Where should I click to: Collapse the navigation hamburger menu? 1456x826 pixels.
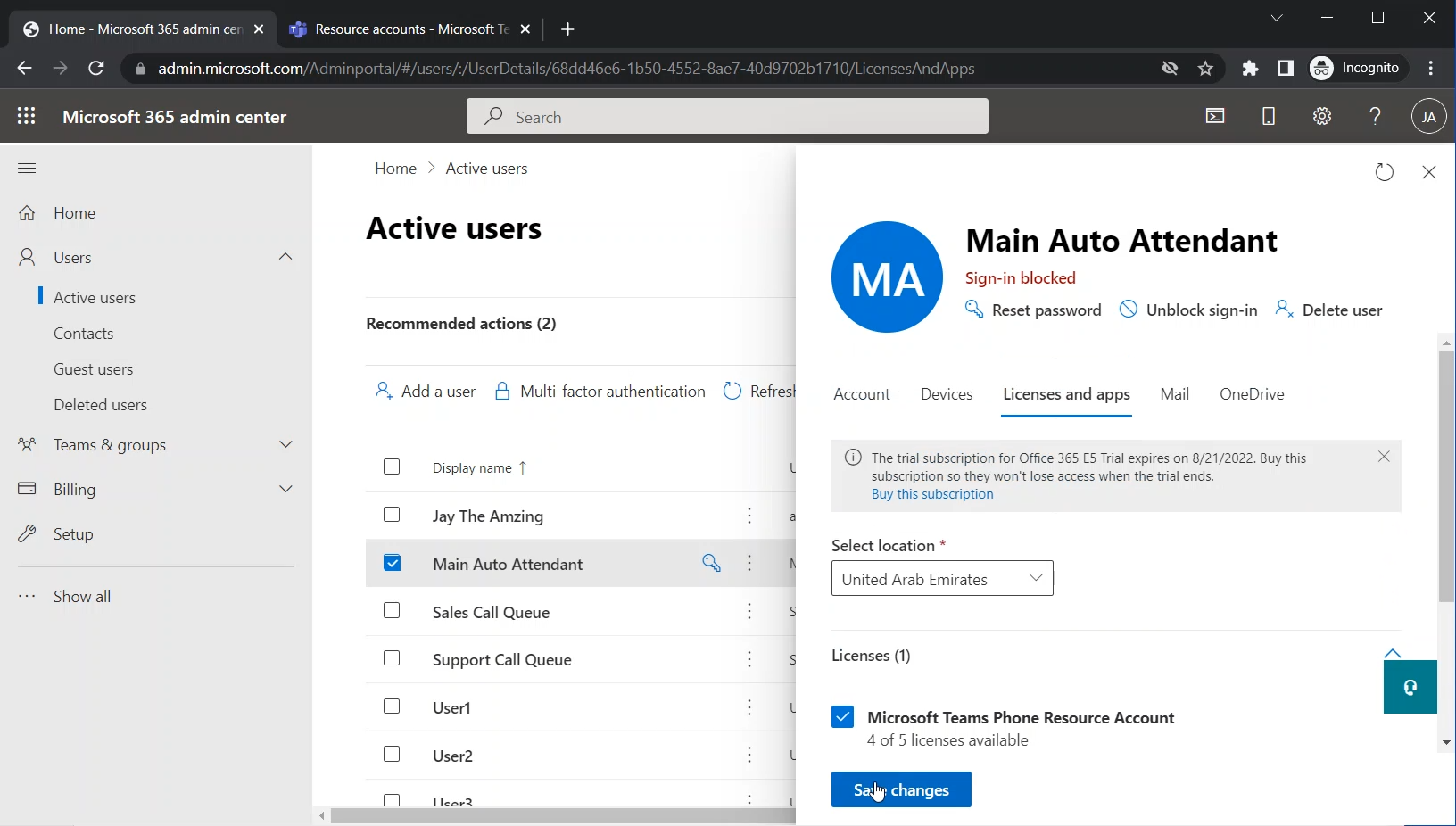(x=27, y=168)
